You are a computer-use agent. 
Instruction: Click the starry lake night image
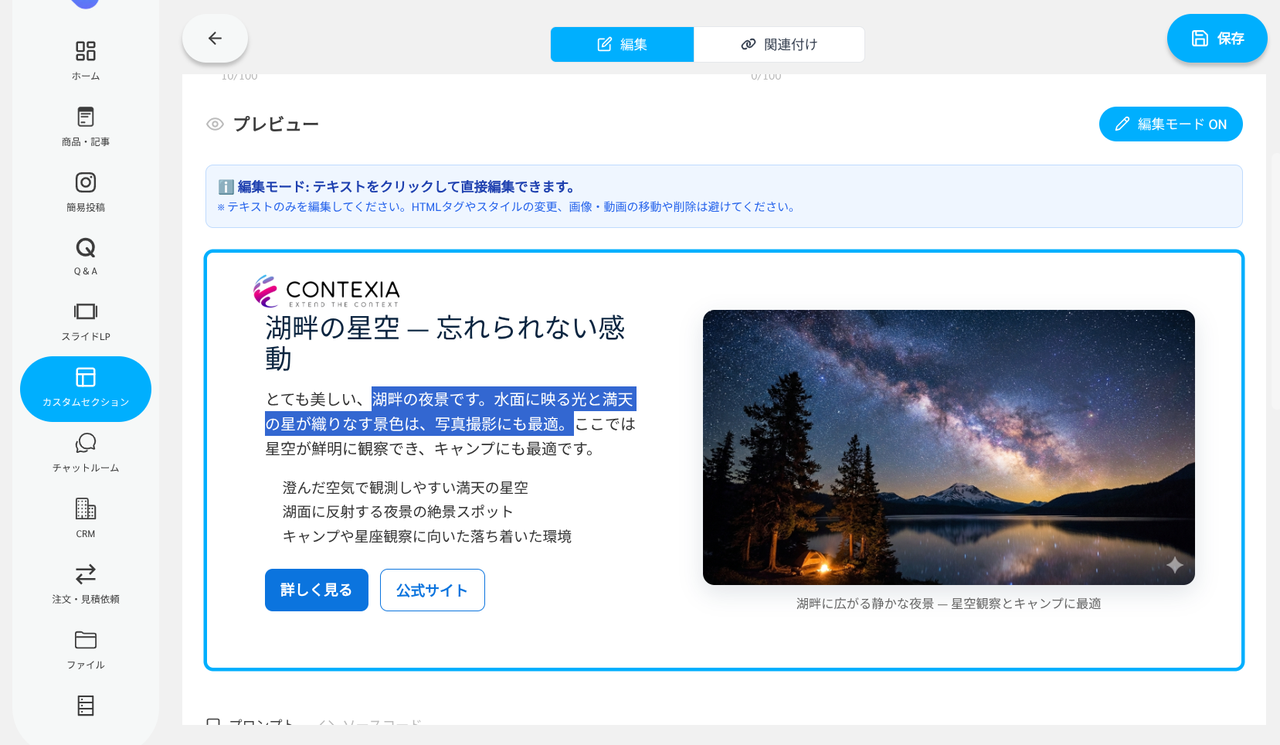point(948,447)
